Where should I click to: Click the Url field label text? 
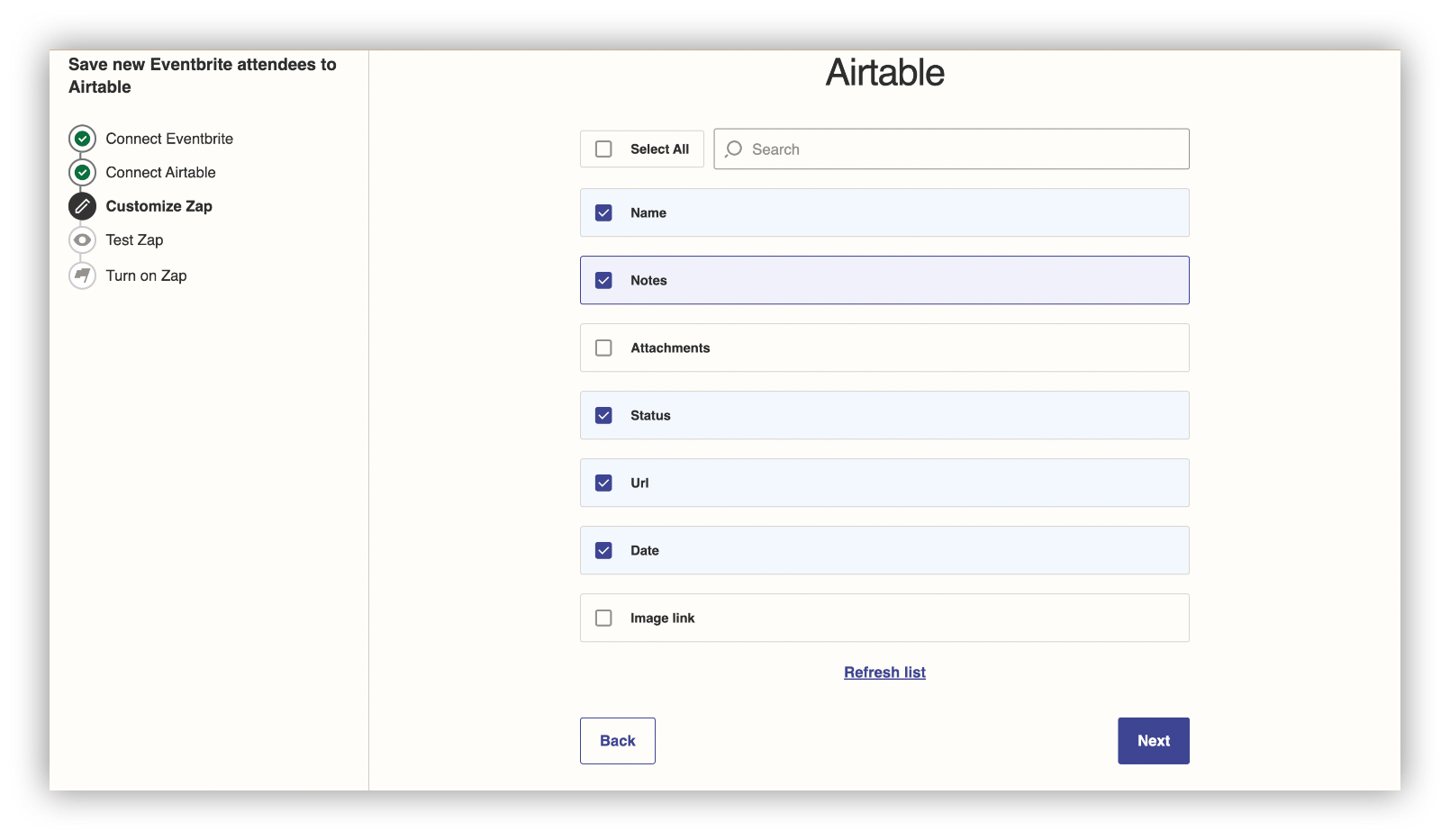coord(639,483)
